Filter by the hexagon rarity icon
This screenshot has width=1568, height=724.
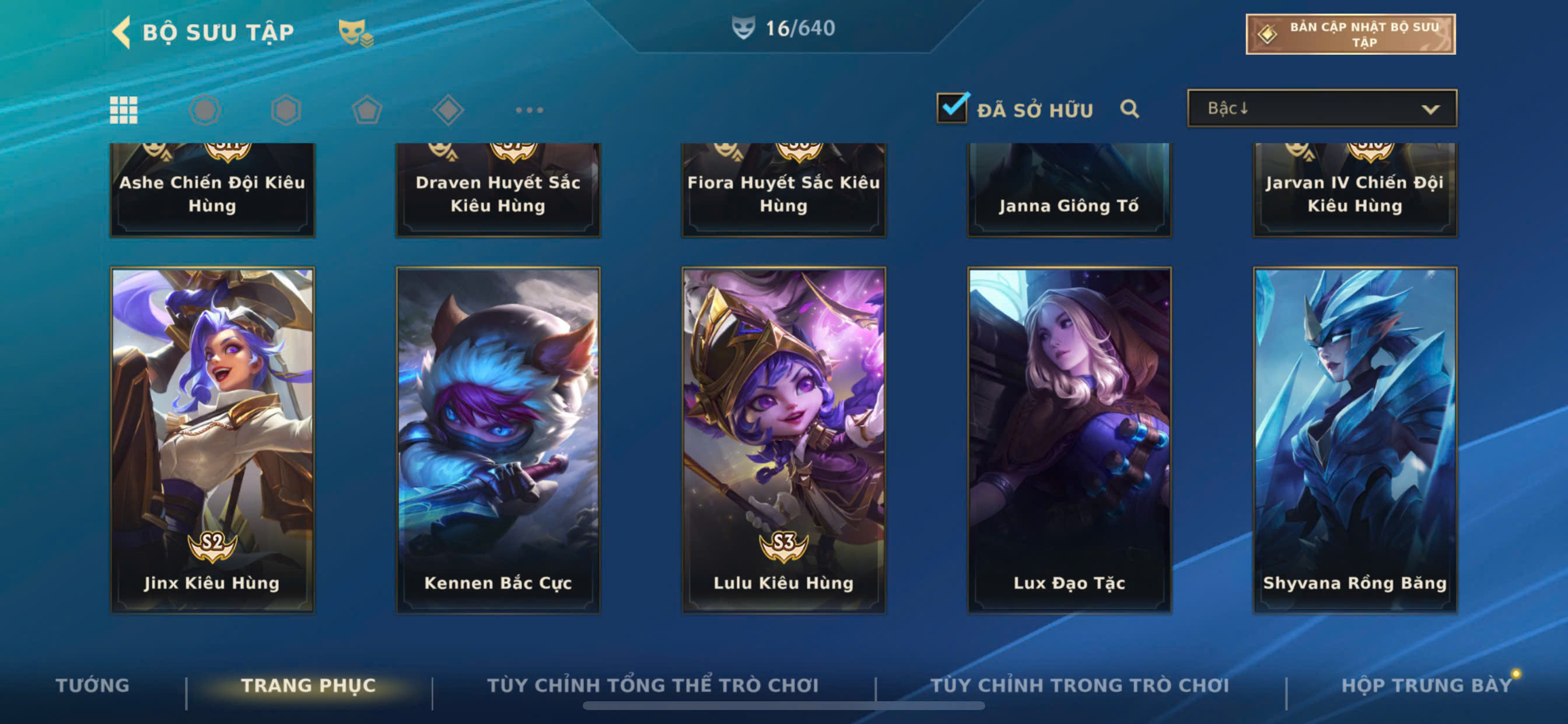tap(286, 110)
